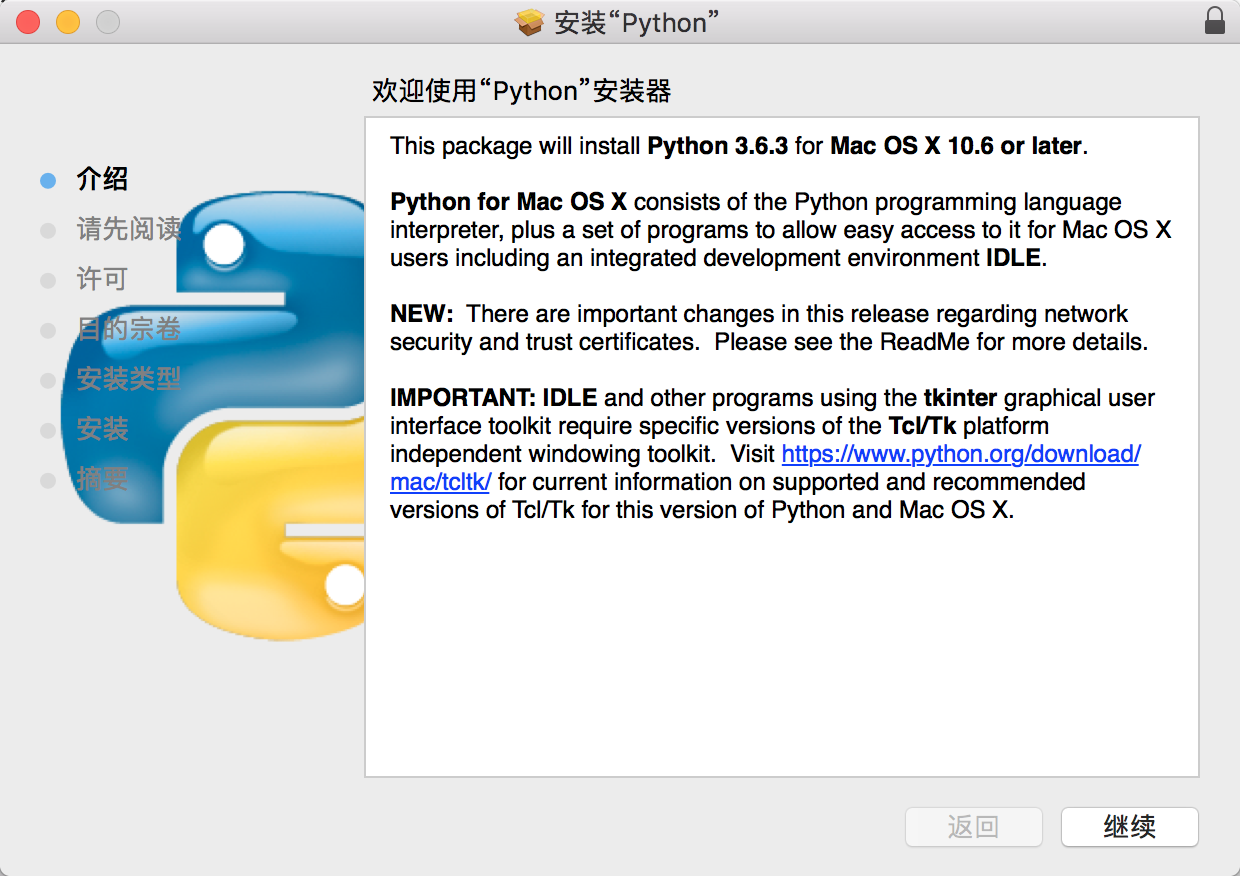1240x876 pixels.
Task: Click the 欢迎使用"Python"安装器 heading
Action: [x=520, y=91]
